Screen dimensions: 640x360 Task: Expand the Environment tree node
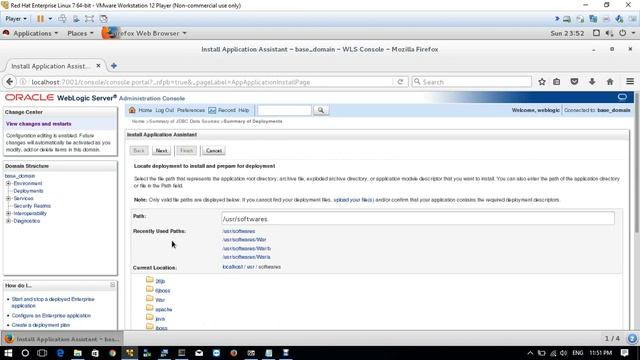(8, 183)
